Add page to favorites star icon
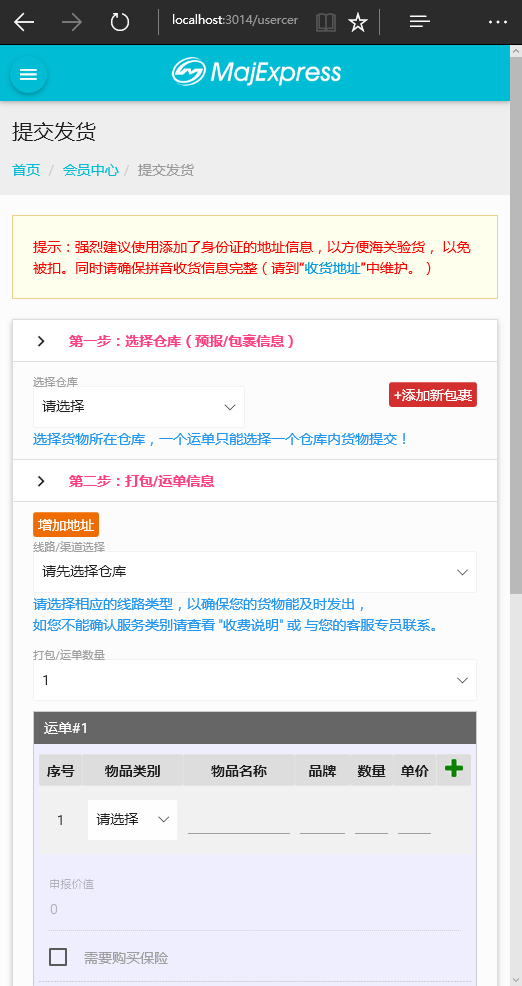Screen dimensions: 522x986 pyautogui.click(x=358, y=23)
